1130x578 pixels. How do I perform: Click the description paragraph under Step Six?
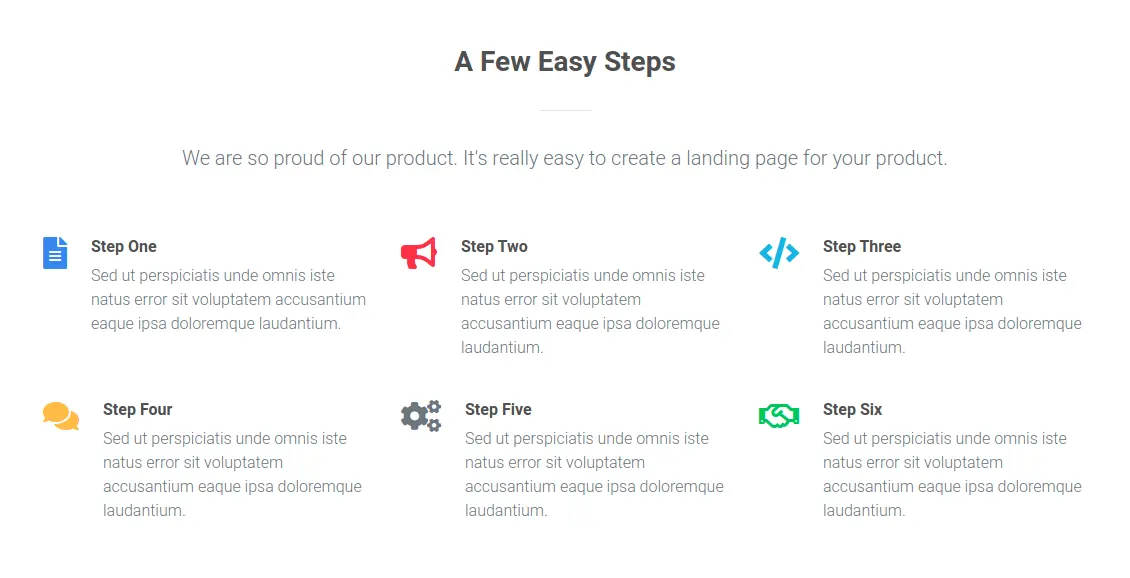coord(952,475)
